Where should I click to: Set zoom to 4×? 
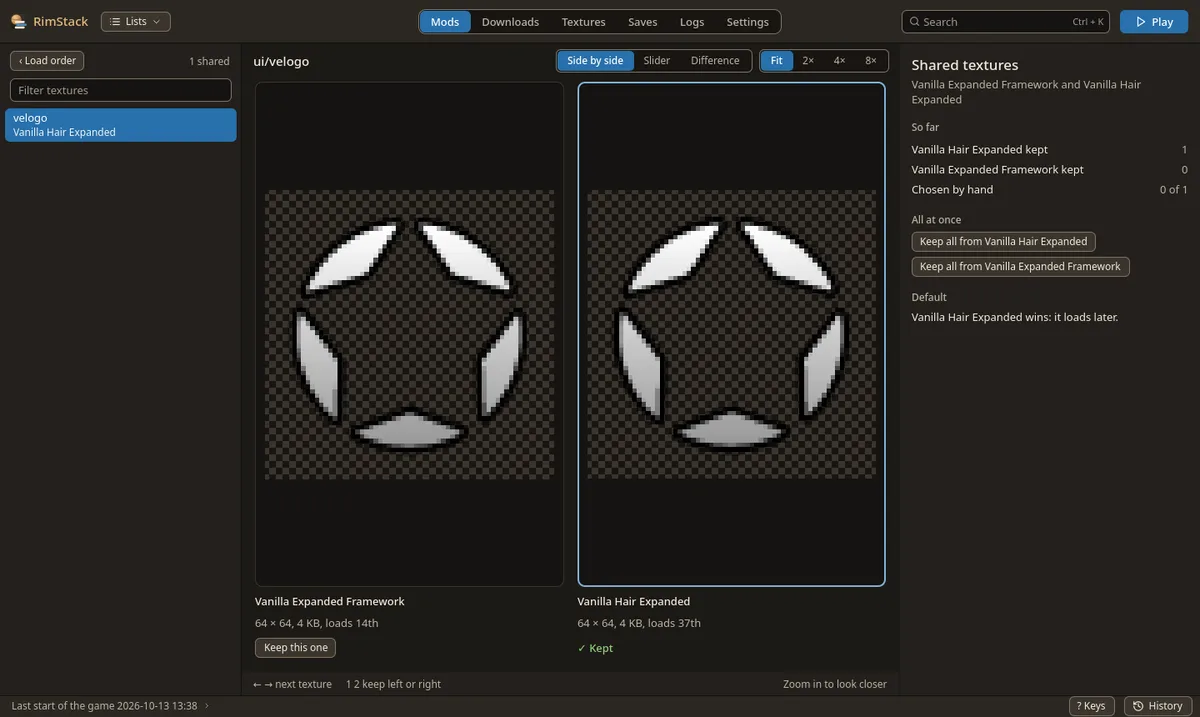[x=839, y=61]
